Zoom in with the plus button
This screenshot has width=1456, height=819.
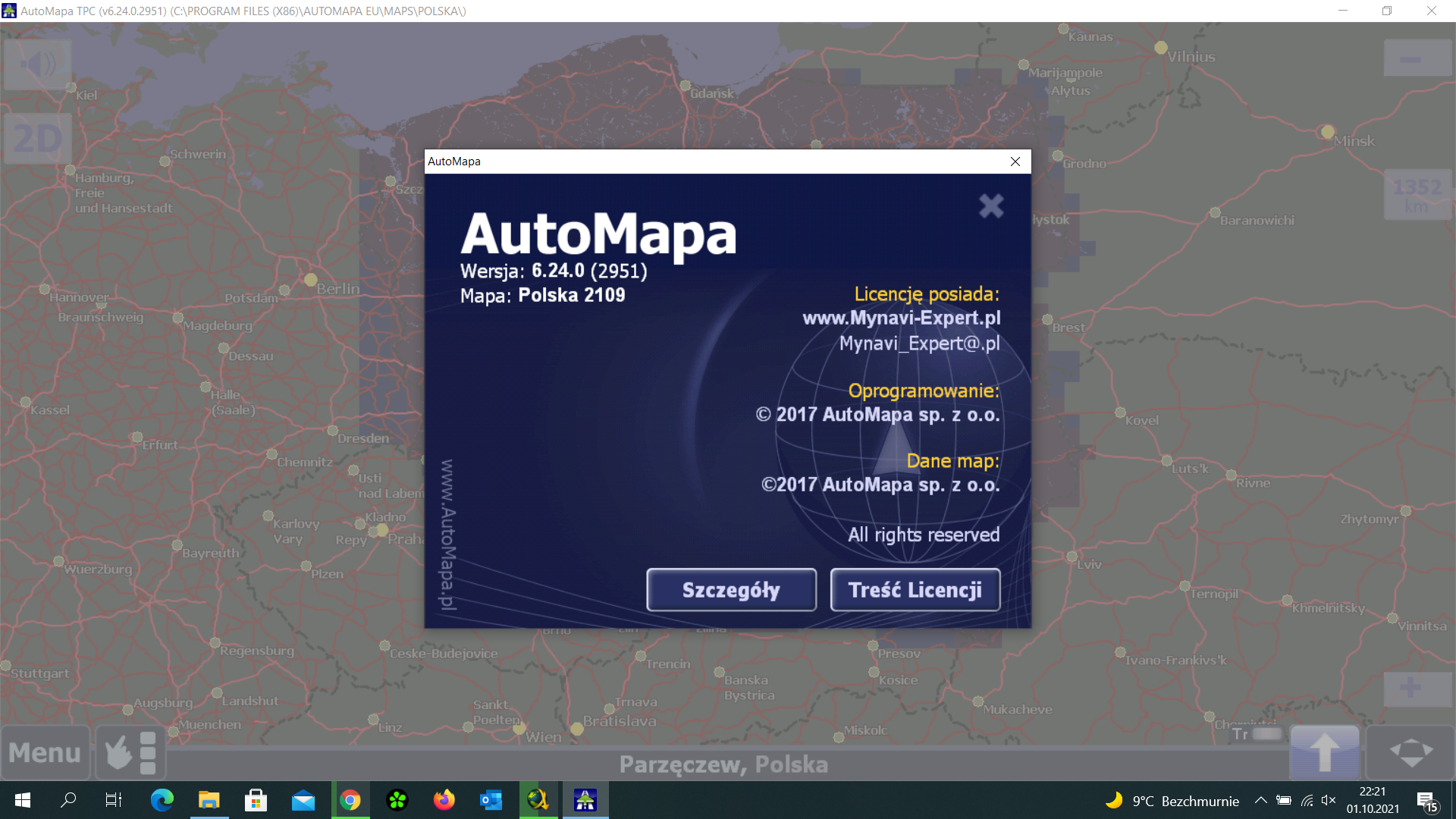pos(1417,689)
